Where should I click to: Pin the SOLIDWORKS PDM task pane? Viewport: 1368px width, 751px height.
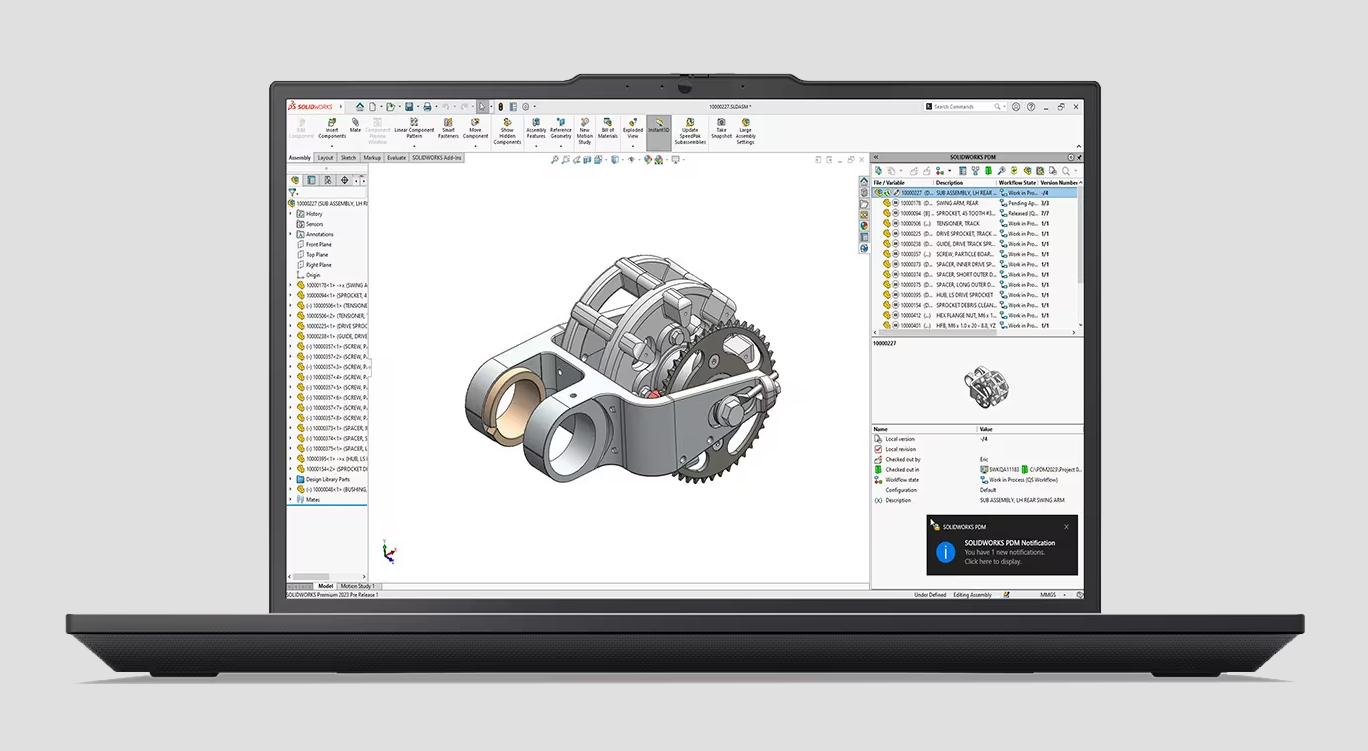tap(1079, 157)
